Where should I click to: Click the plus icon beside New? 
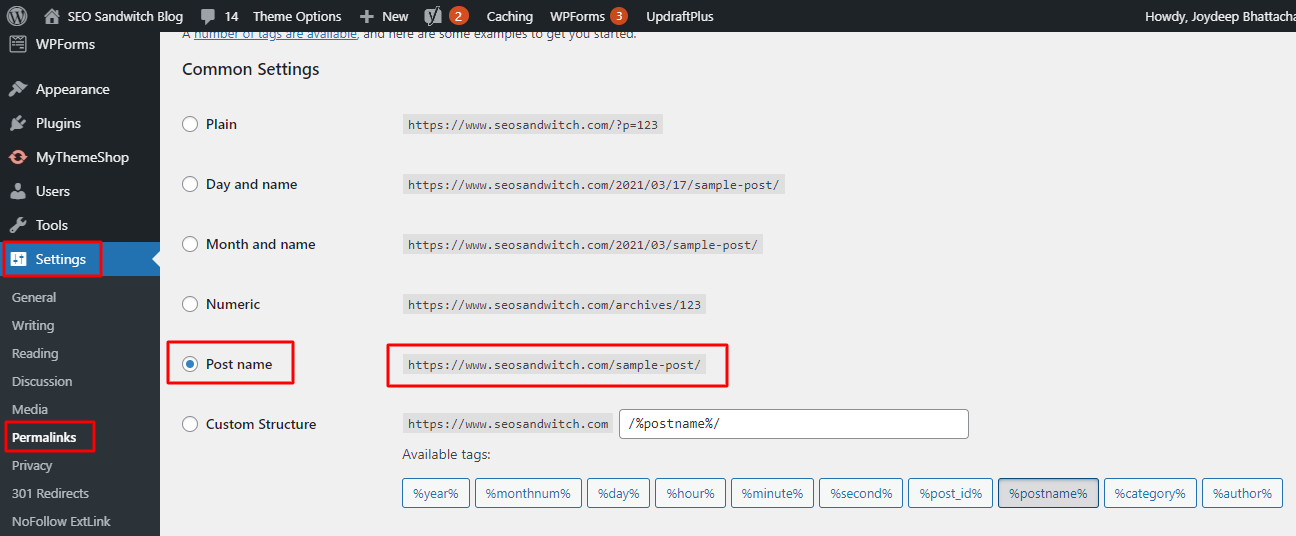pyautogui.click(x=366, y=16)
